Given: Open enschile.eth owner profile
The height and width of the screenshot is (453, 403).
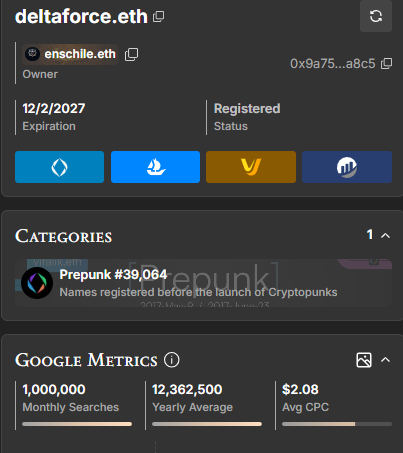Looking at the screenshot, I should pos(70,54).
